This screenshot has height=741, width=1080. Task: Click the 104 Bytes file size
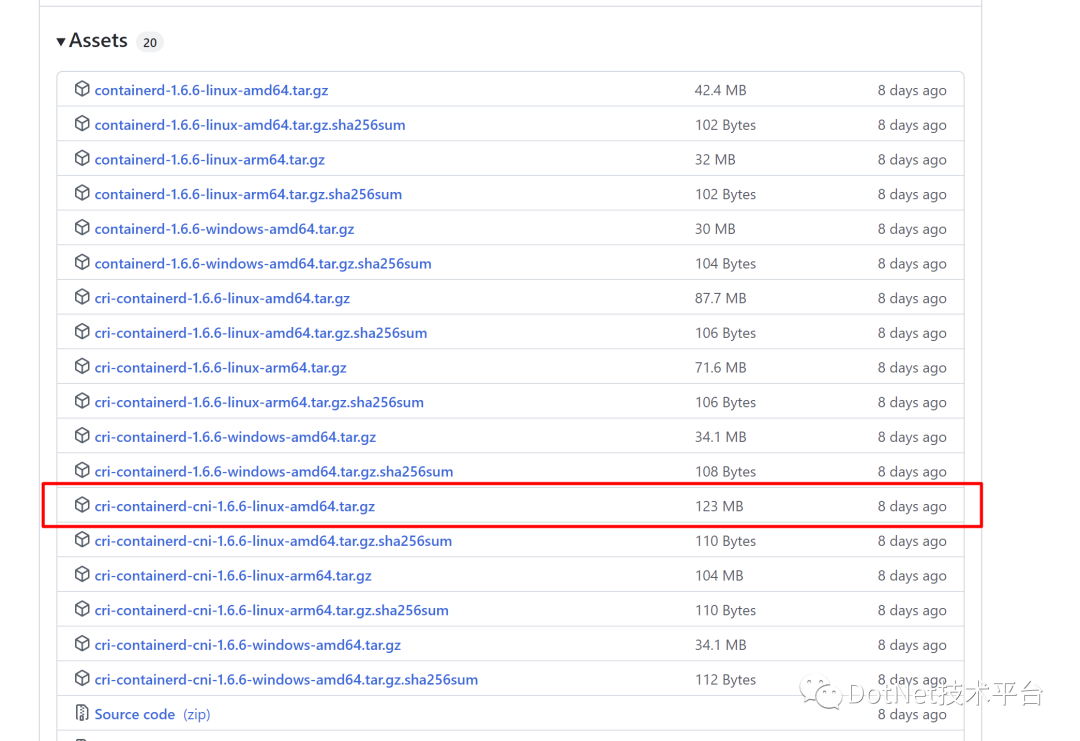coord(725,264)
